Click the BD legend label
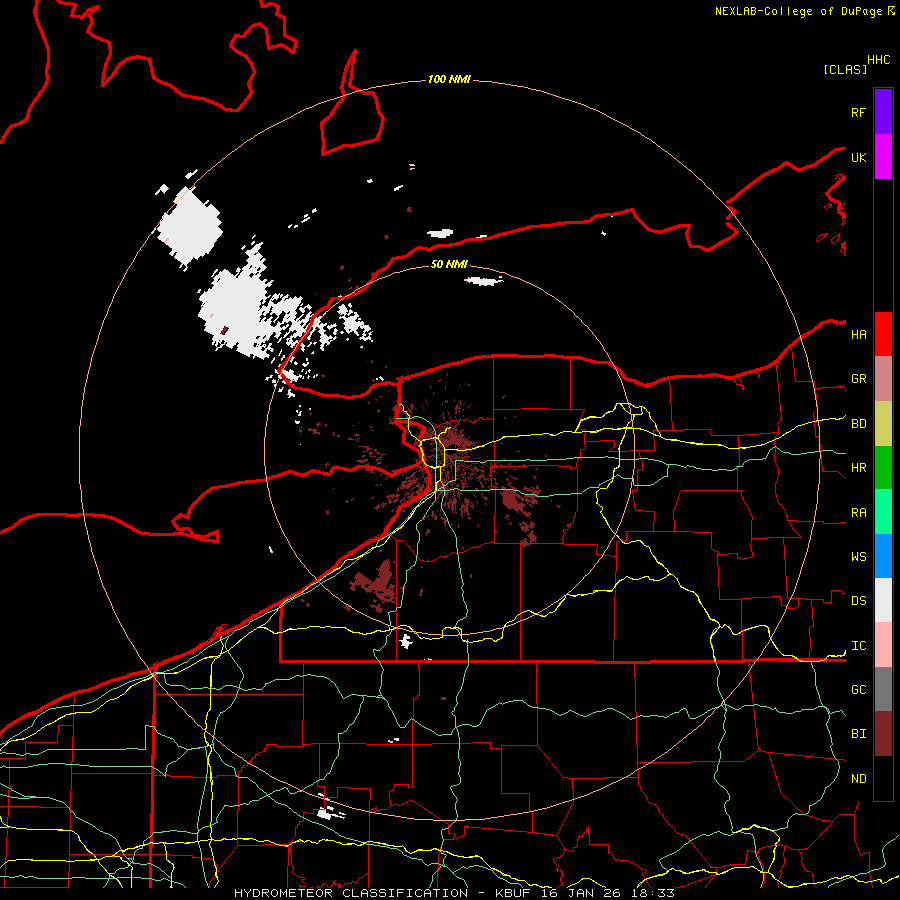The image size is (900, 900). [x=858, y=424]
